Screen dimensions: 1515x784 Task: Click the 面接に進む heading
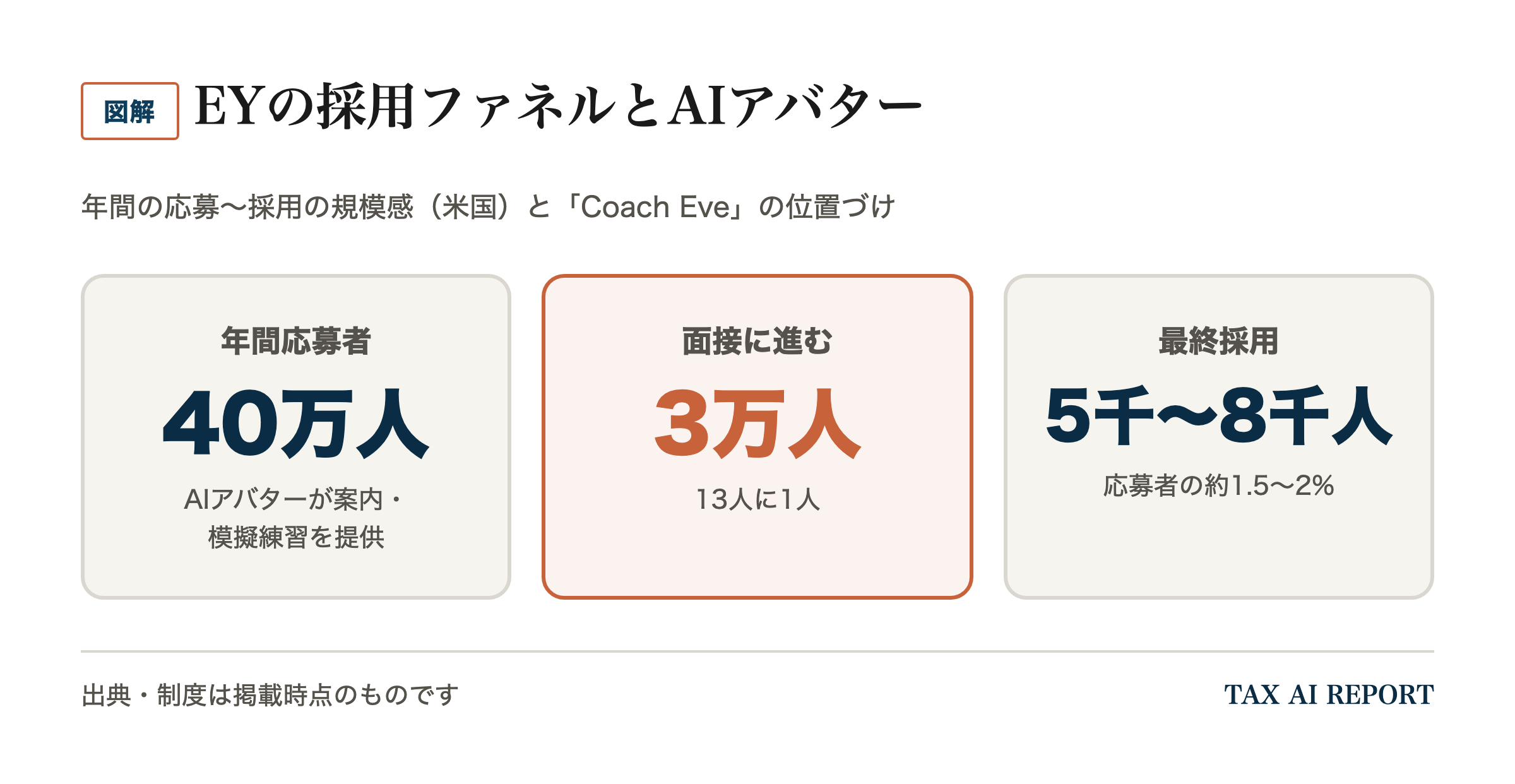(757, 342)
